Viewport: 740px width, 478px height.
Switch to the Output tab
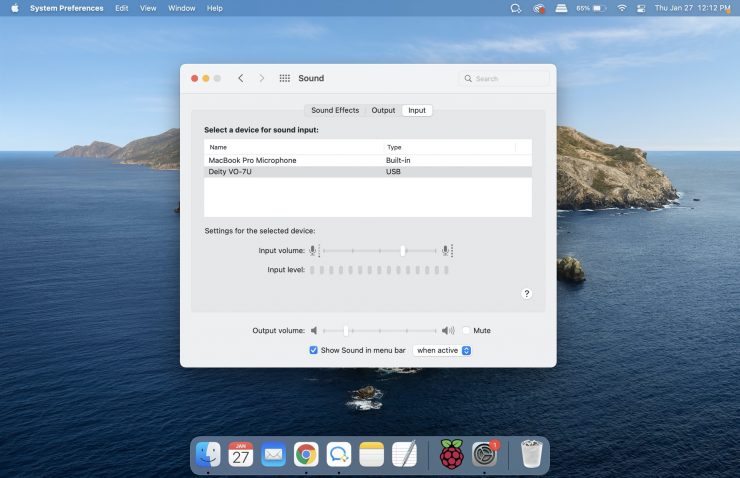[x=383, y=110]
